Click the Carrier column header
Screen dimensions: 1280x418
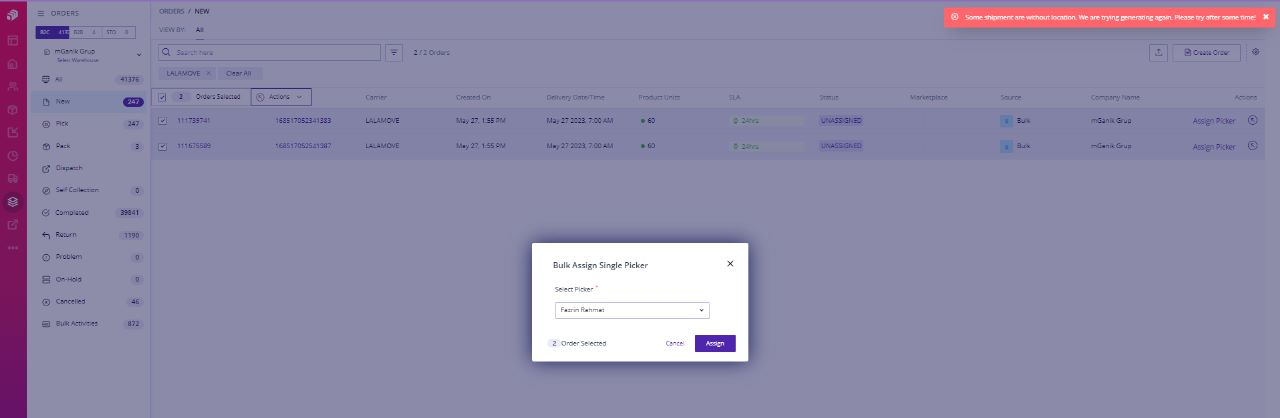376,97
